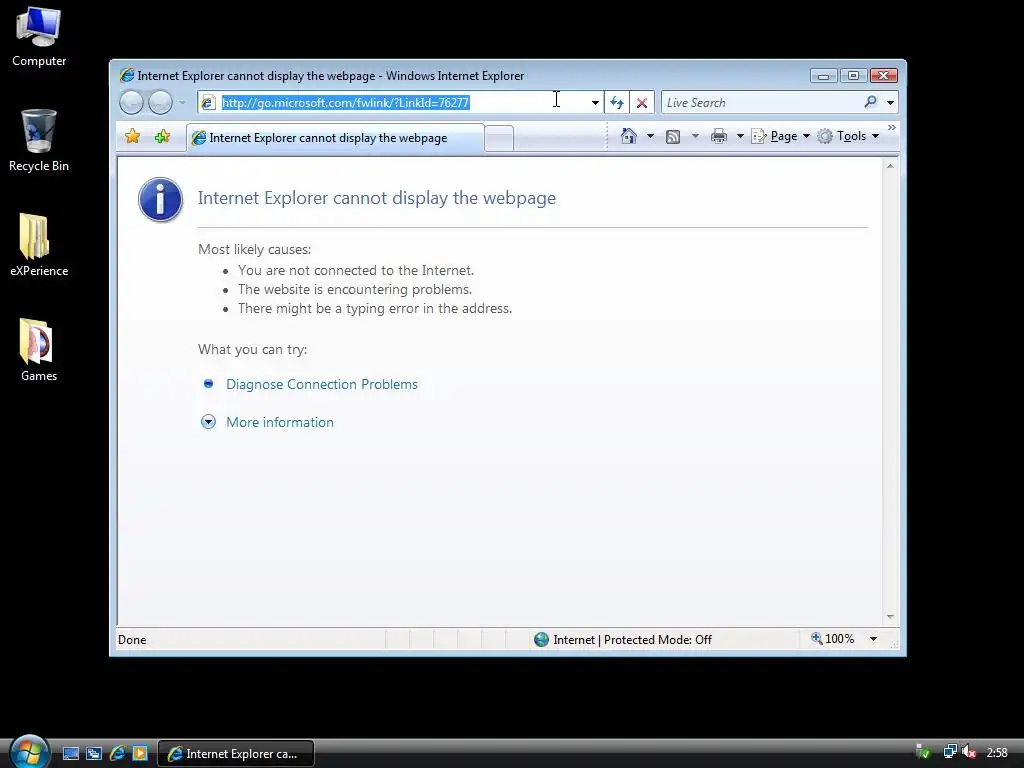This screenshot has height=768, width=1024.
Task: Open the Tools menu
Action: pos(848,136)
